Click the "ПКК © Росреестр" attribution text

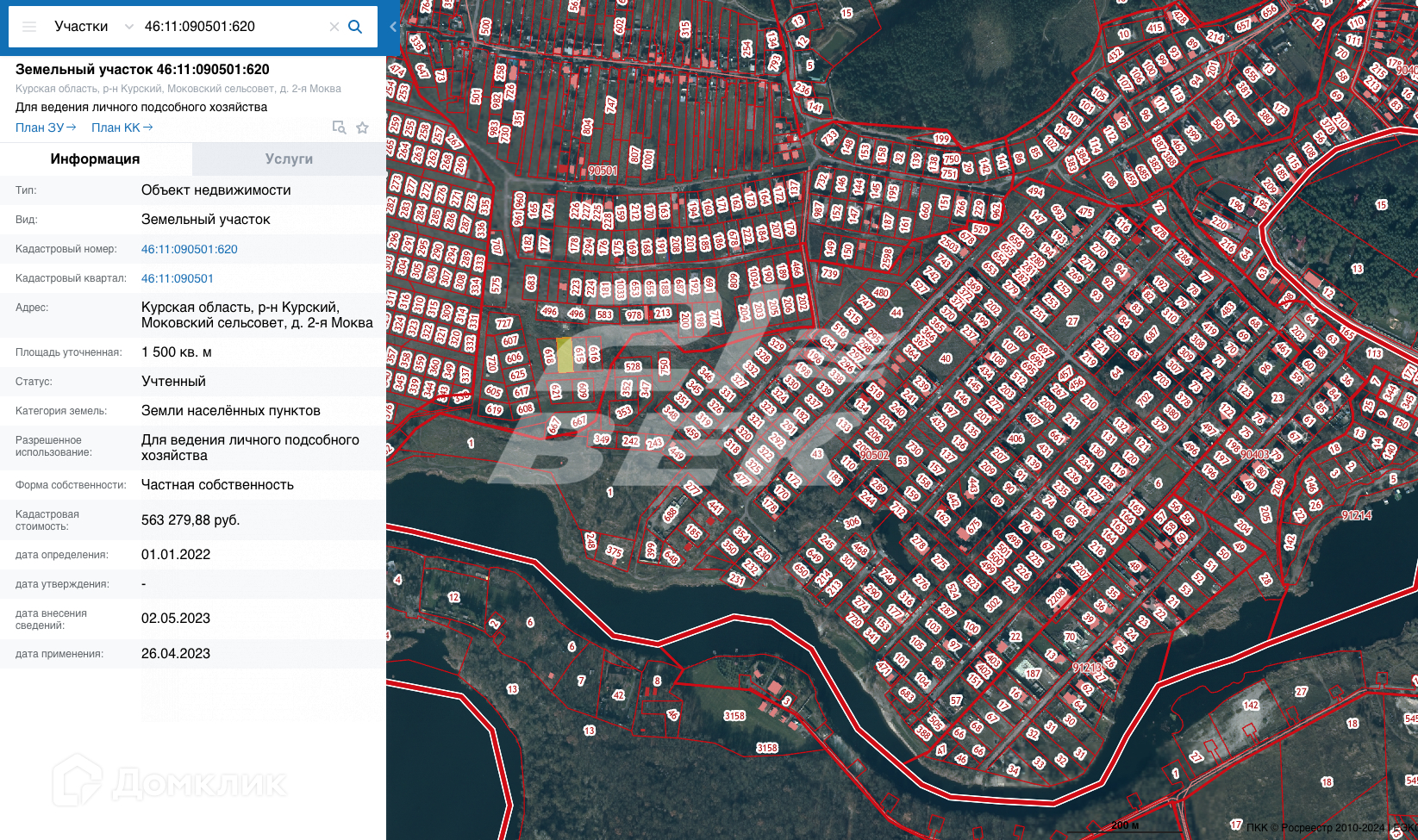(x=1315, y=828)
